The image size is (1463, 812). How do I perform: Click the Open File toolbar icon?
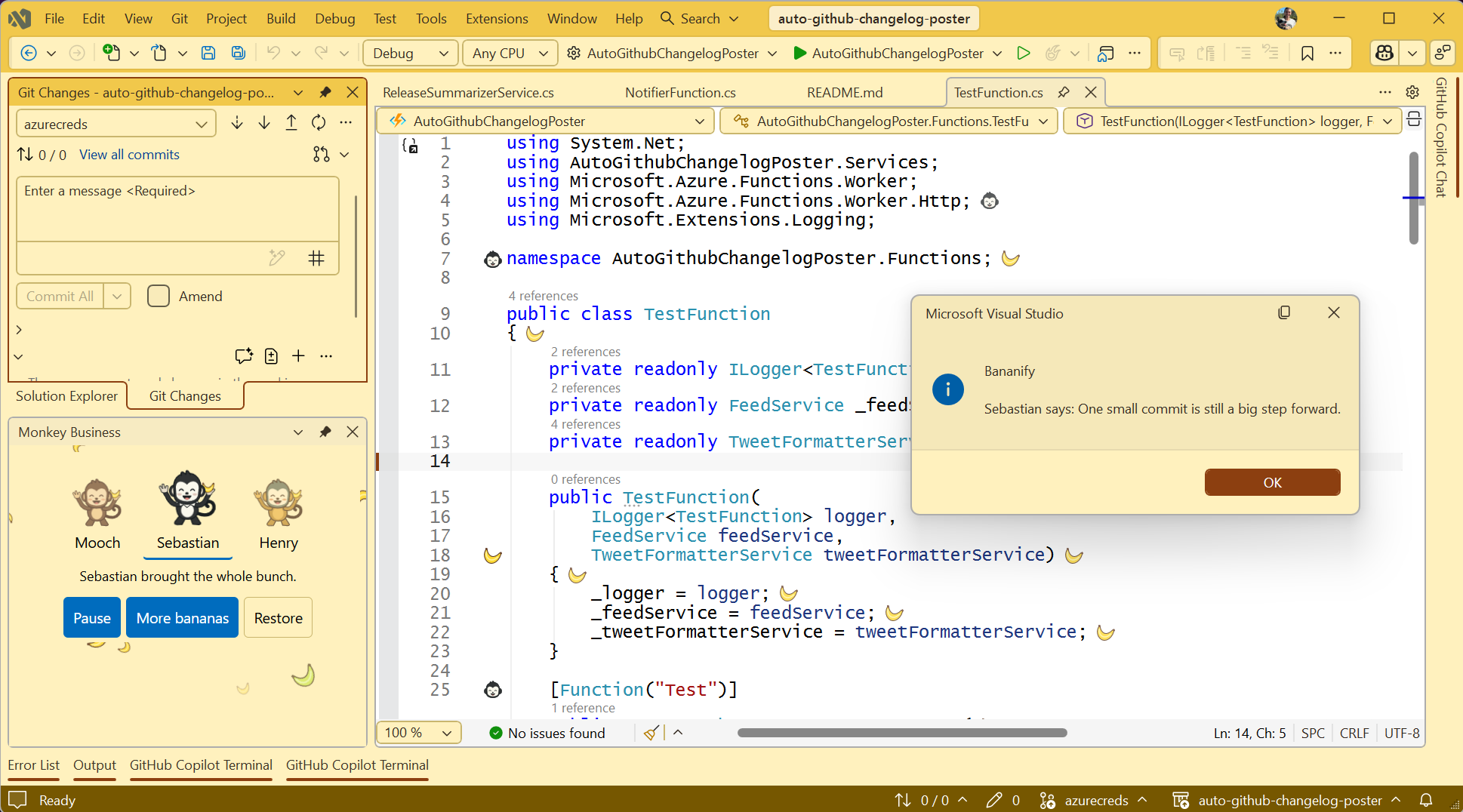pyautogui.click(x=159, y=53)
